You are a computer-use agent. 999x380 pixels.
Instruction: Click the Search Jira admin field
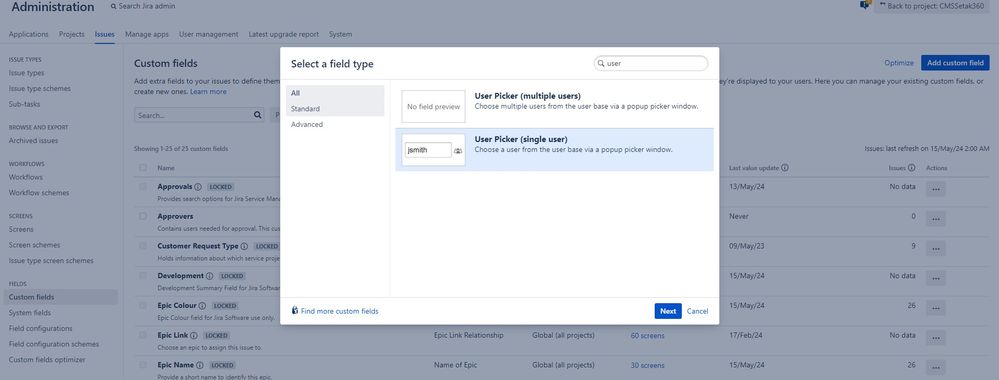(147, 6)
